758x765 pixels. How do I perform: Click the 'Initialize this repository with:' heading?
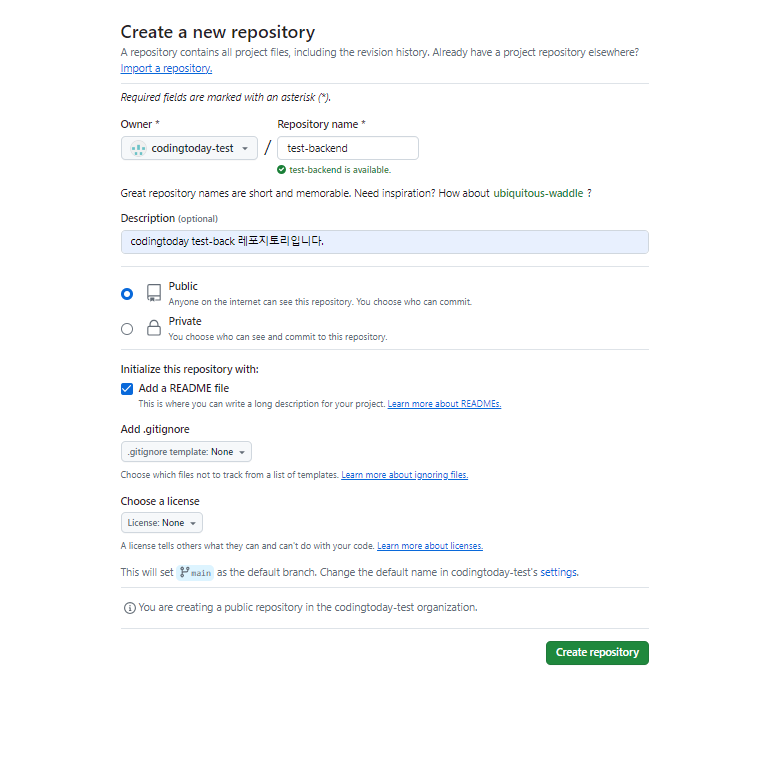(189, 369)
